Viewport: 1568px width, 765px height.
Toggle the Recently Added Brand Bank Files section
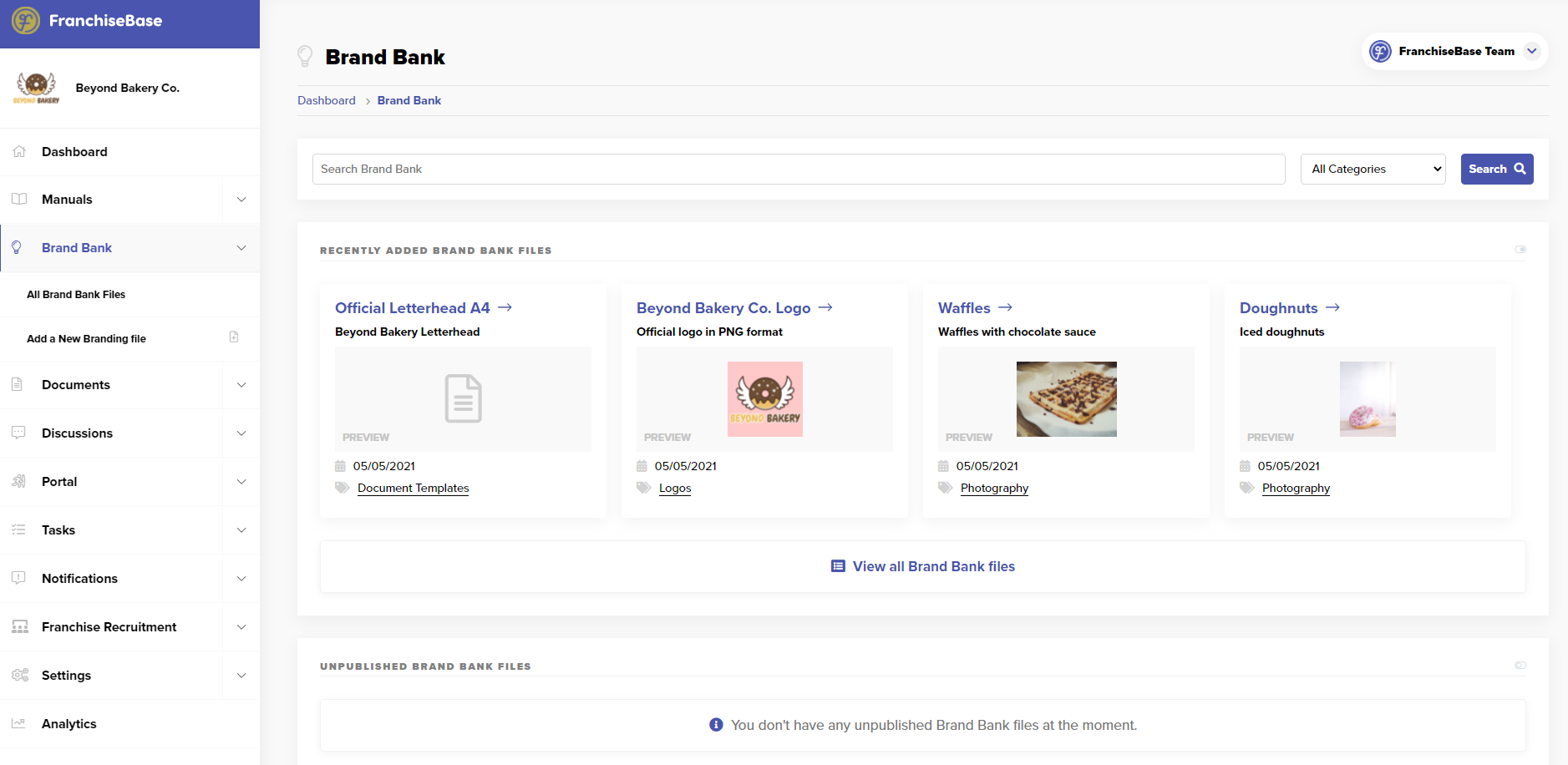click(x=1520, y=250)
